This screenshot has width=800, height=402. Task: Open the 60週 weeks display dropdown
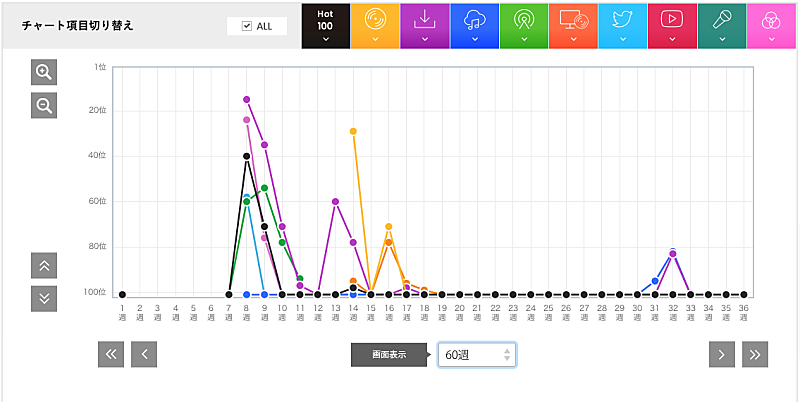(x=477, y=354)
